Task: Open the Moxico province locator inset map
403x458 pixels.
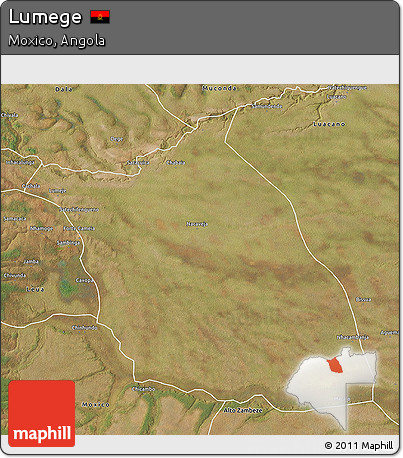Action: [x=332, y=388]
